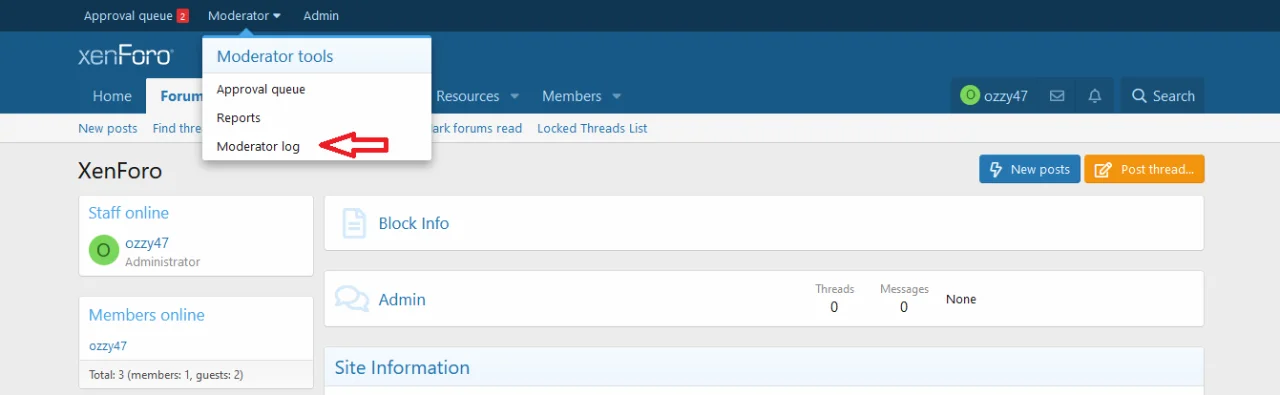Viewport: 1280px width, 395px height.
Task: Open the Resources navigation tab
Action: 468,96
